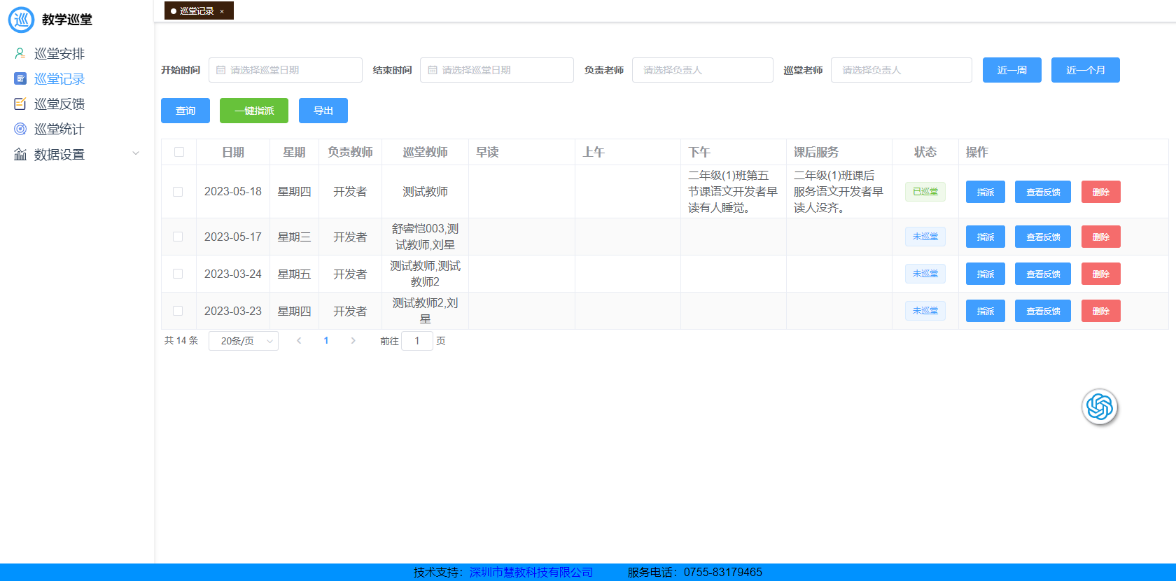Toggle the select-all checkbox in table header

[x=178, y=152]
